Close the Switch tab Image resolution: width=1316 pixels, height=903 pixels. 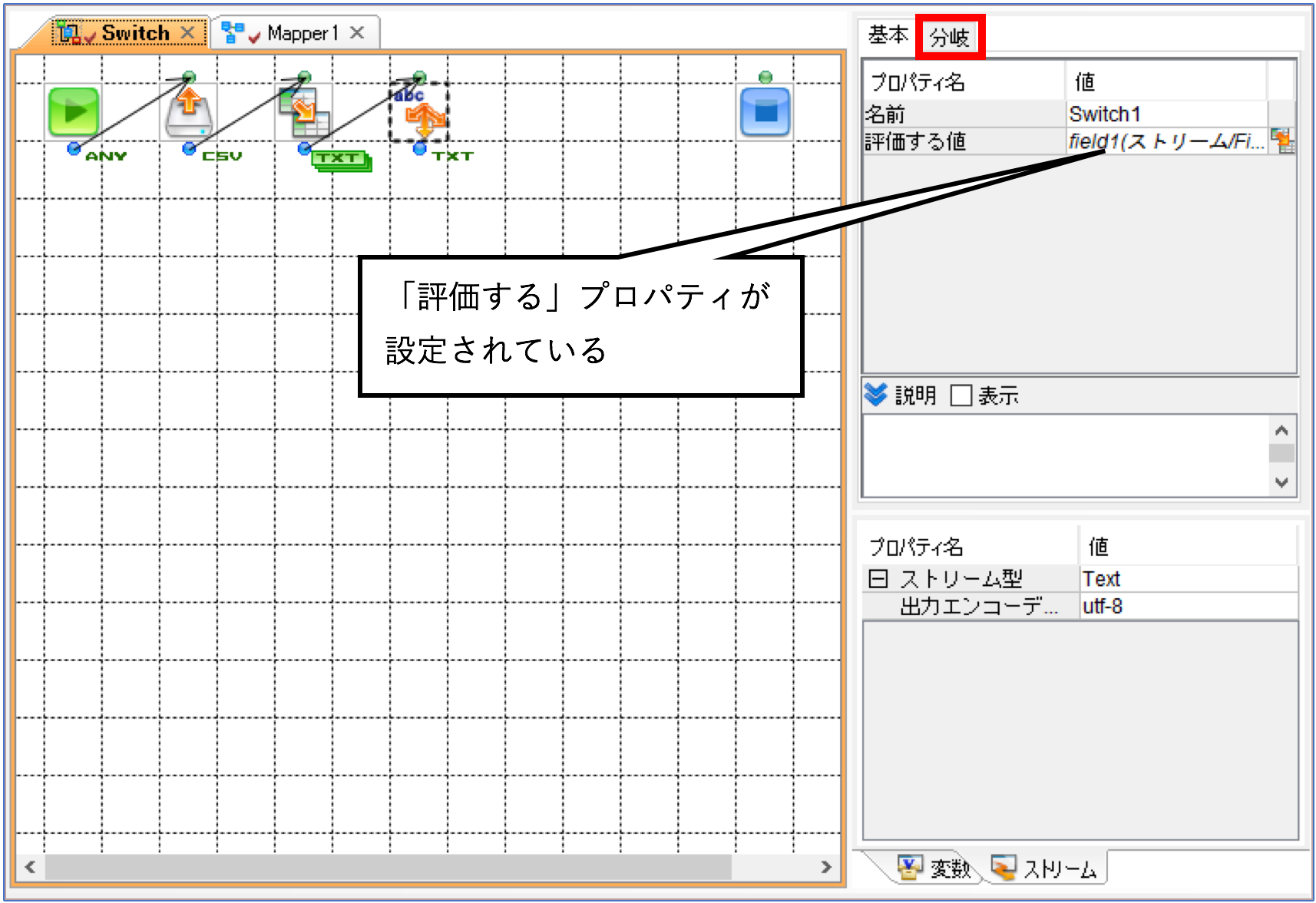[x=187, y=32]
